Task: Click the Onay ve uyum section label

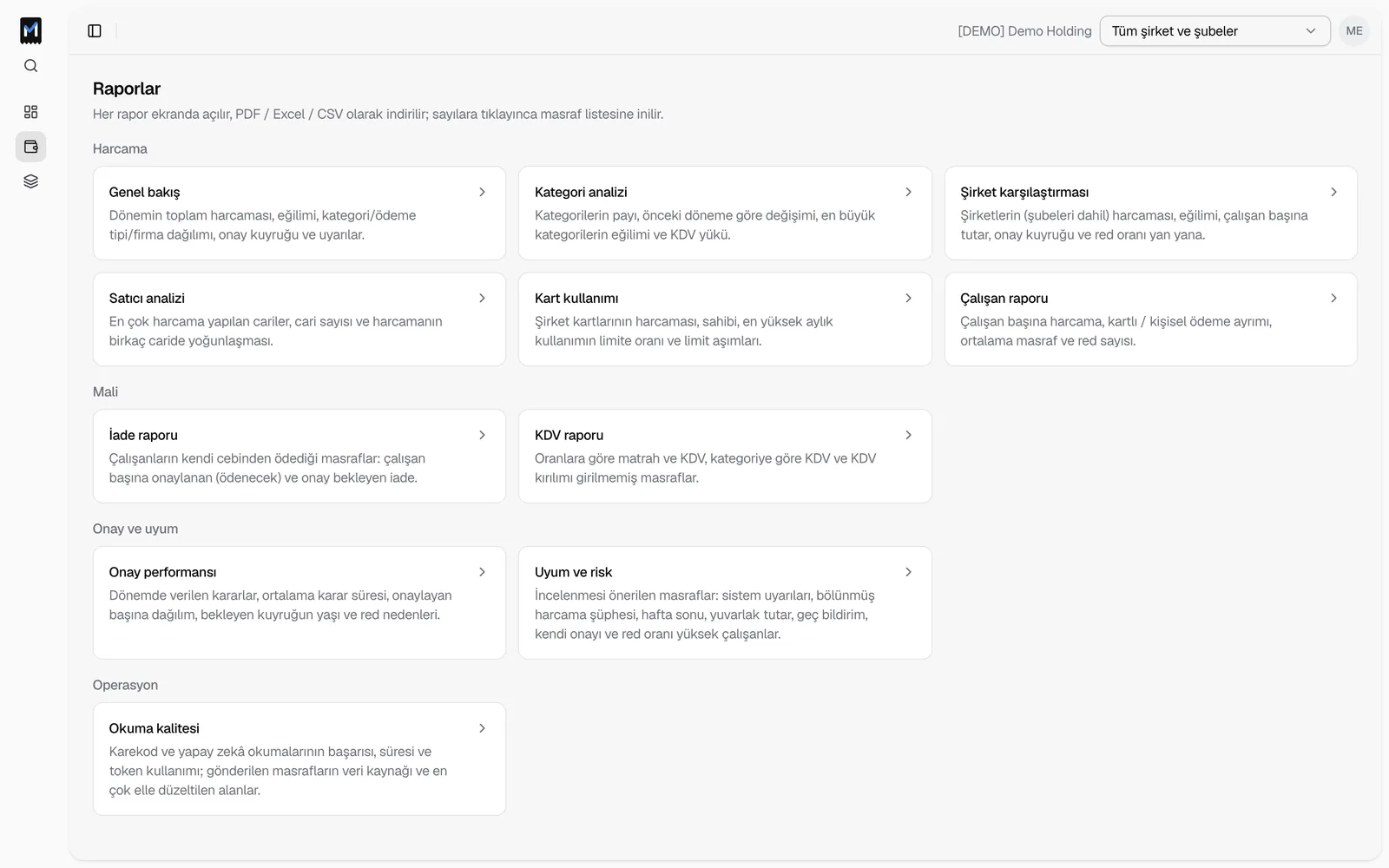Action: coord(135,529)
